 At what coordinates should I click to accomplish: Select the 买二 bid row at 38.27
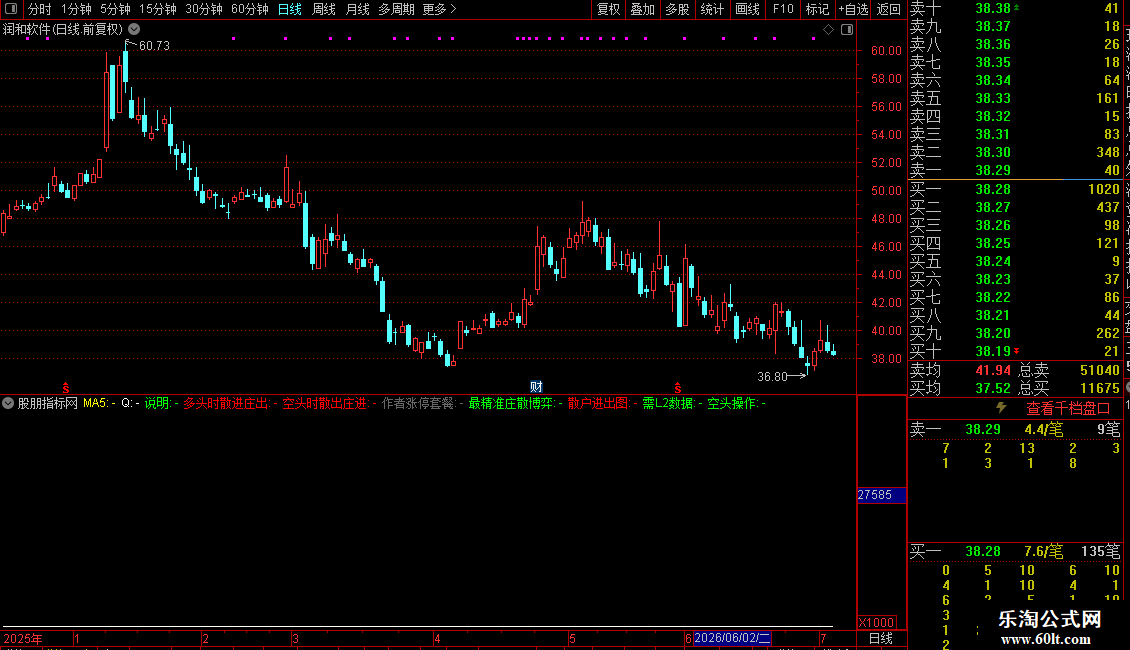tap(1015, 207)
